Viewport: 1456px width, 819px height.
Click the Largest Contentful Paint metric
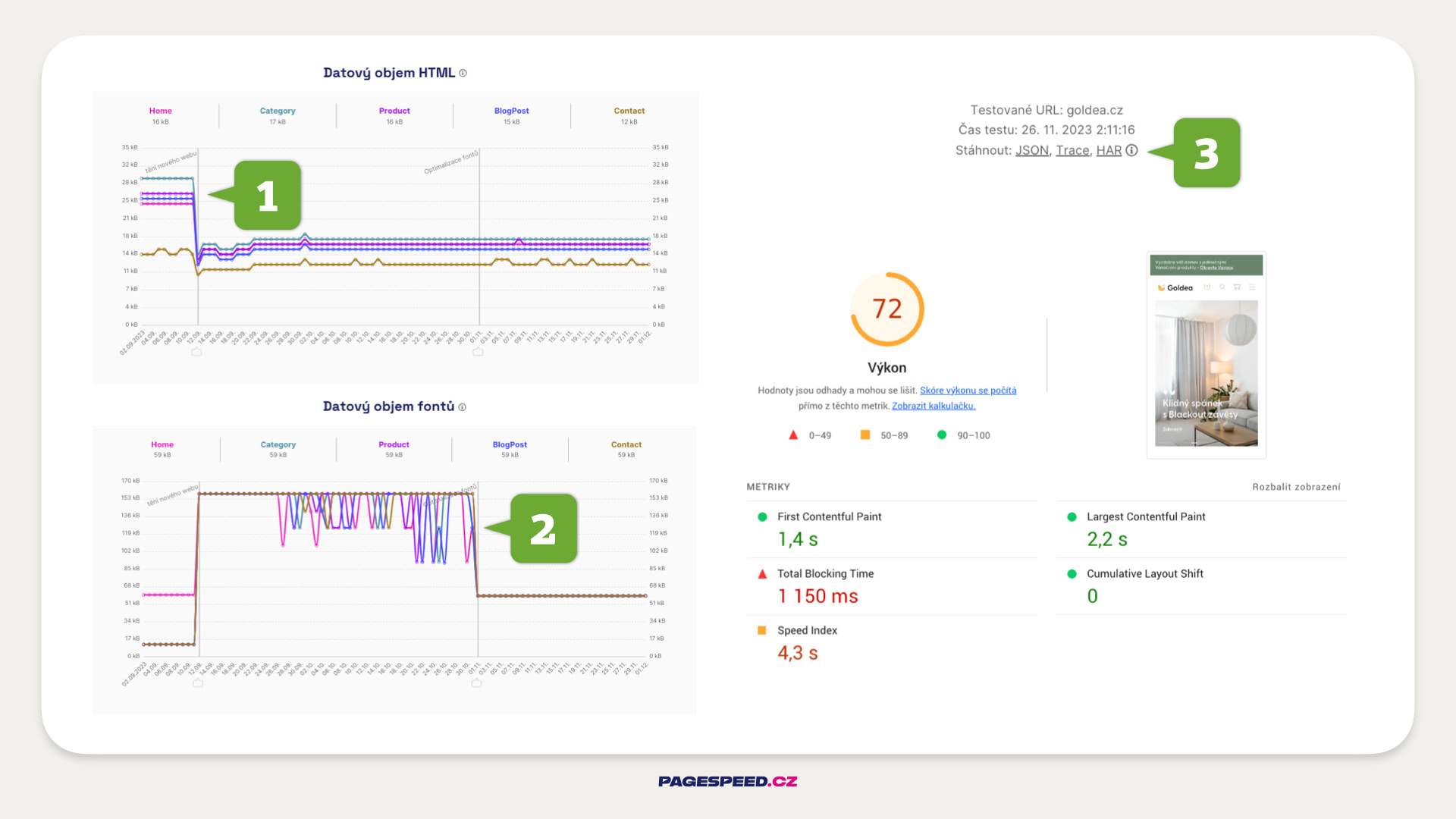click(x=1201, y=529)
